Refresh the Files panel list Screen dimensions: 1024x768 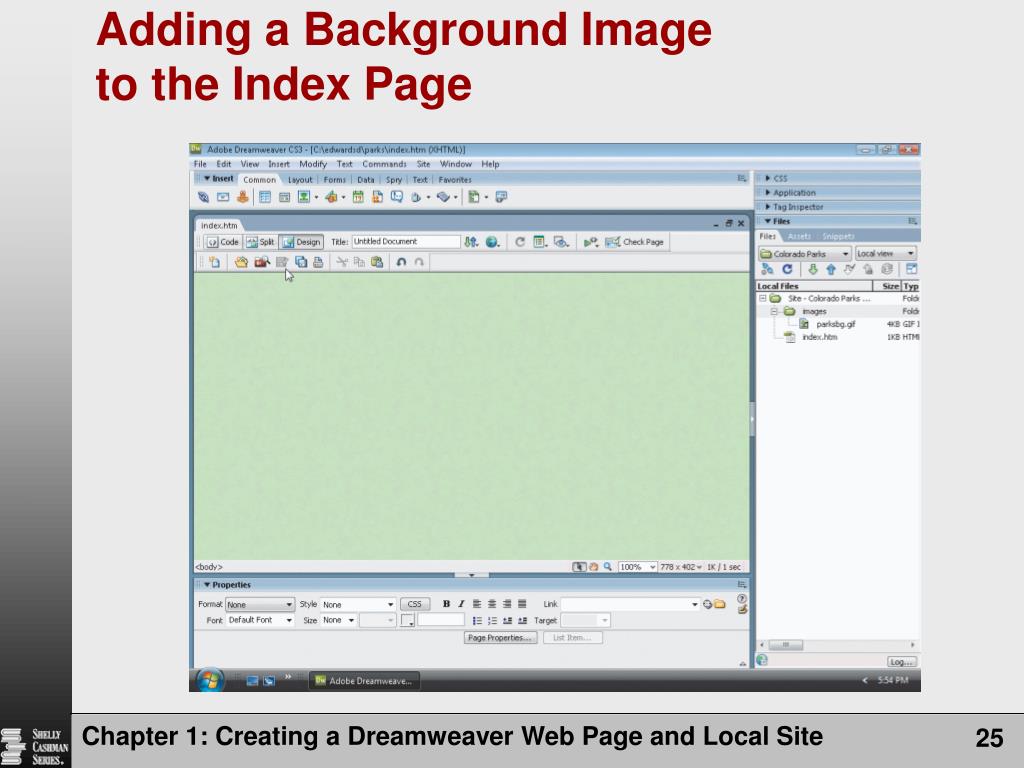point(788,269)
